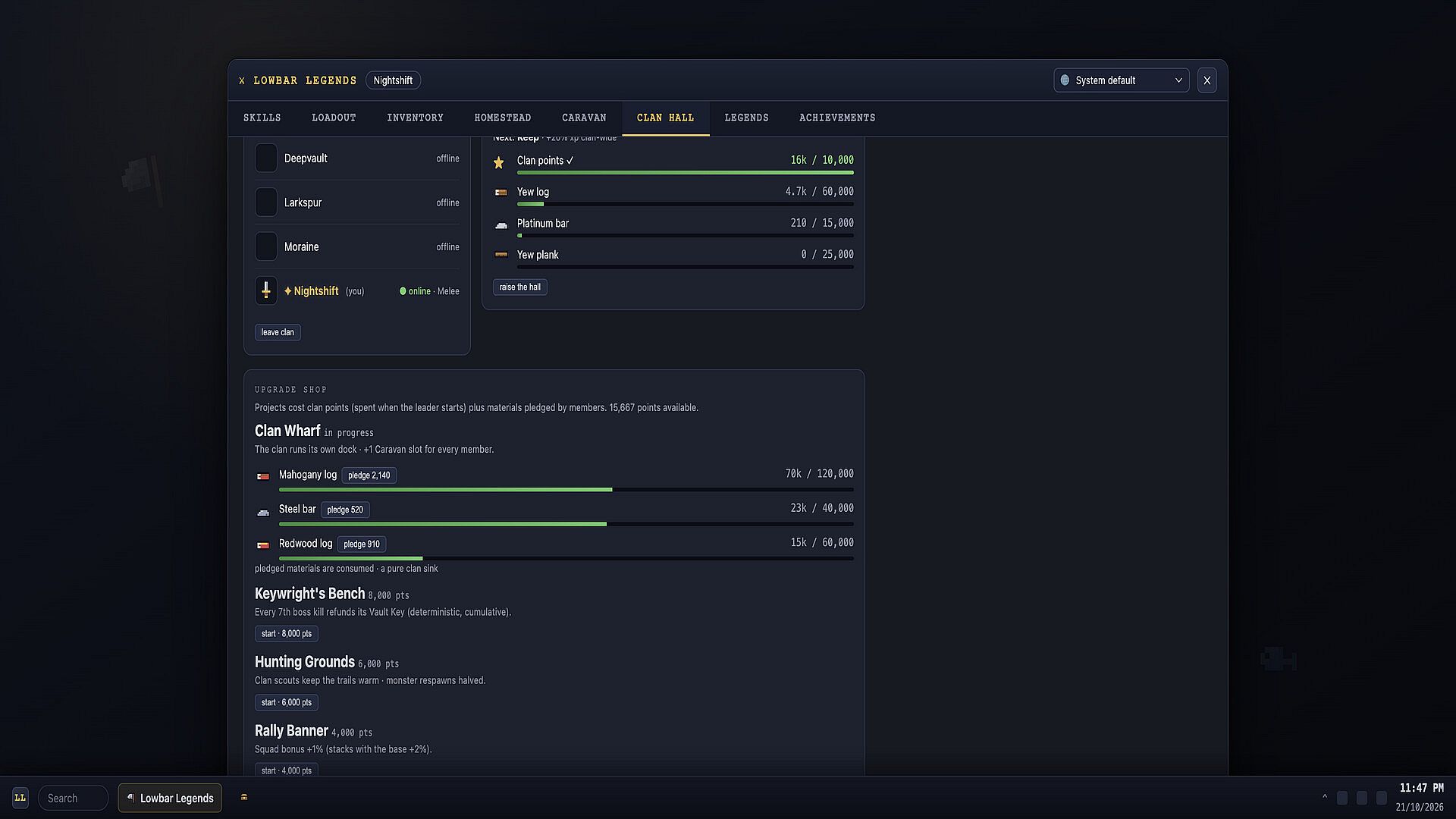Image resolution: width=1456 pixels, height=819 pixels.
Task: Open the Loadout tab
Action: coord(334,118)
